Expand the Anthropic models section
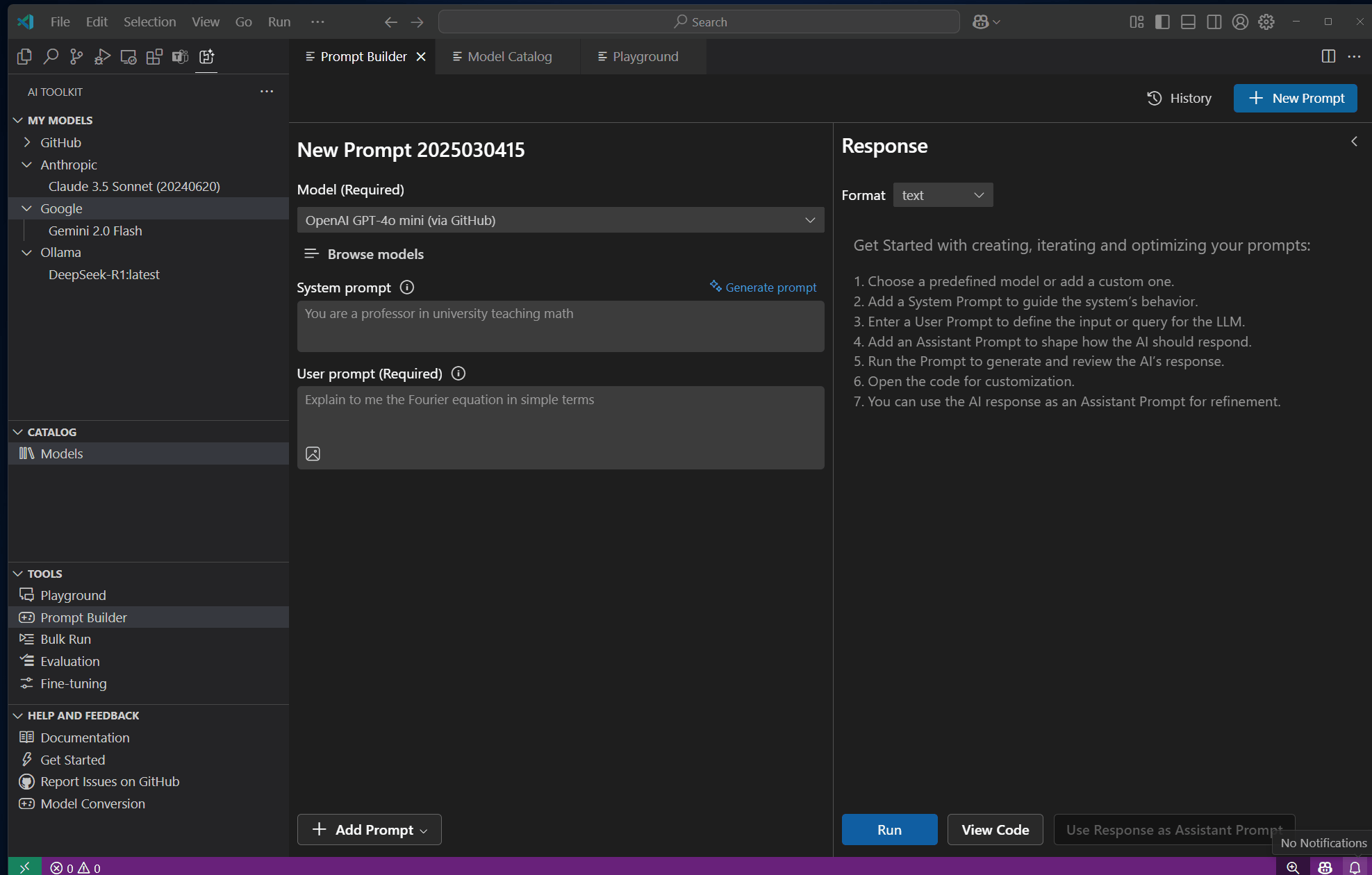 tap(24, 163)
